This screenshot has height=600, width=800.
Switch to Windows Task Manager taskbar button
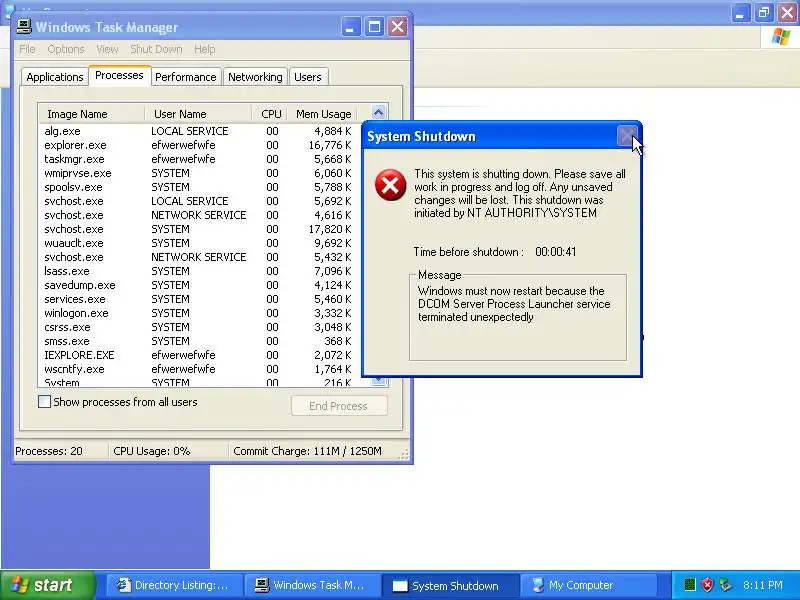[x=312, y=585]
